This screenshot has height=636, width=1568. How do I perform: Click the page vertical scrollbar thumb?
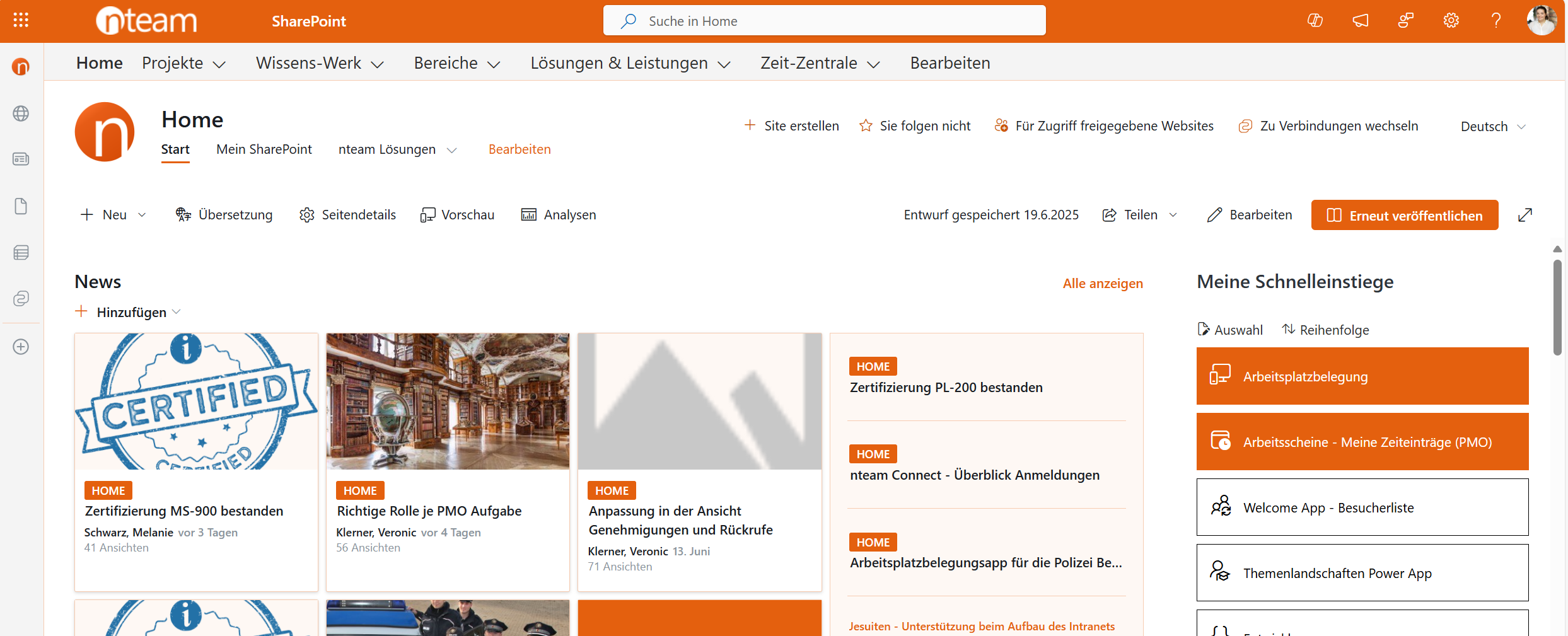pos(1557,308)
